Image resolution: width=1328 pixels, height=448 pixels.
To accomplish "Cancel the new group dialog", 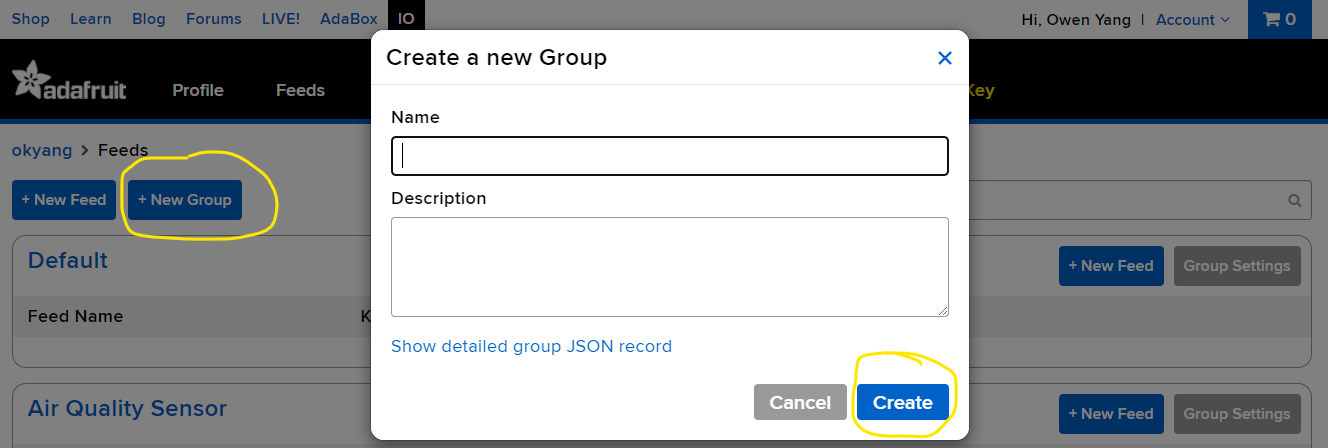I will [799, 402].
